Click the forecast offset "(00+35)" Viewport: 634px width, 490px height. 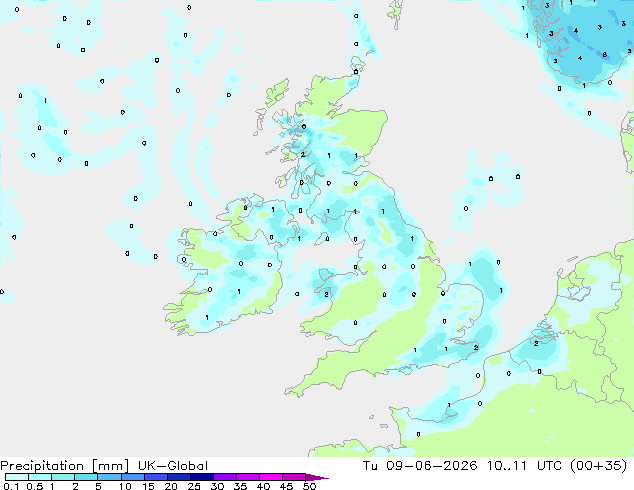599,466
